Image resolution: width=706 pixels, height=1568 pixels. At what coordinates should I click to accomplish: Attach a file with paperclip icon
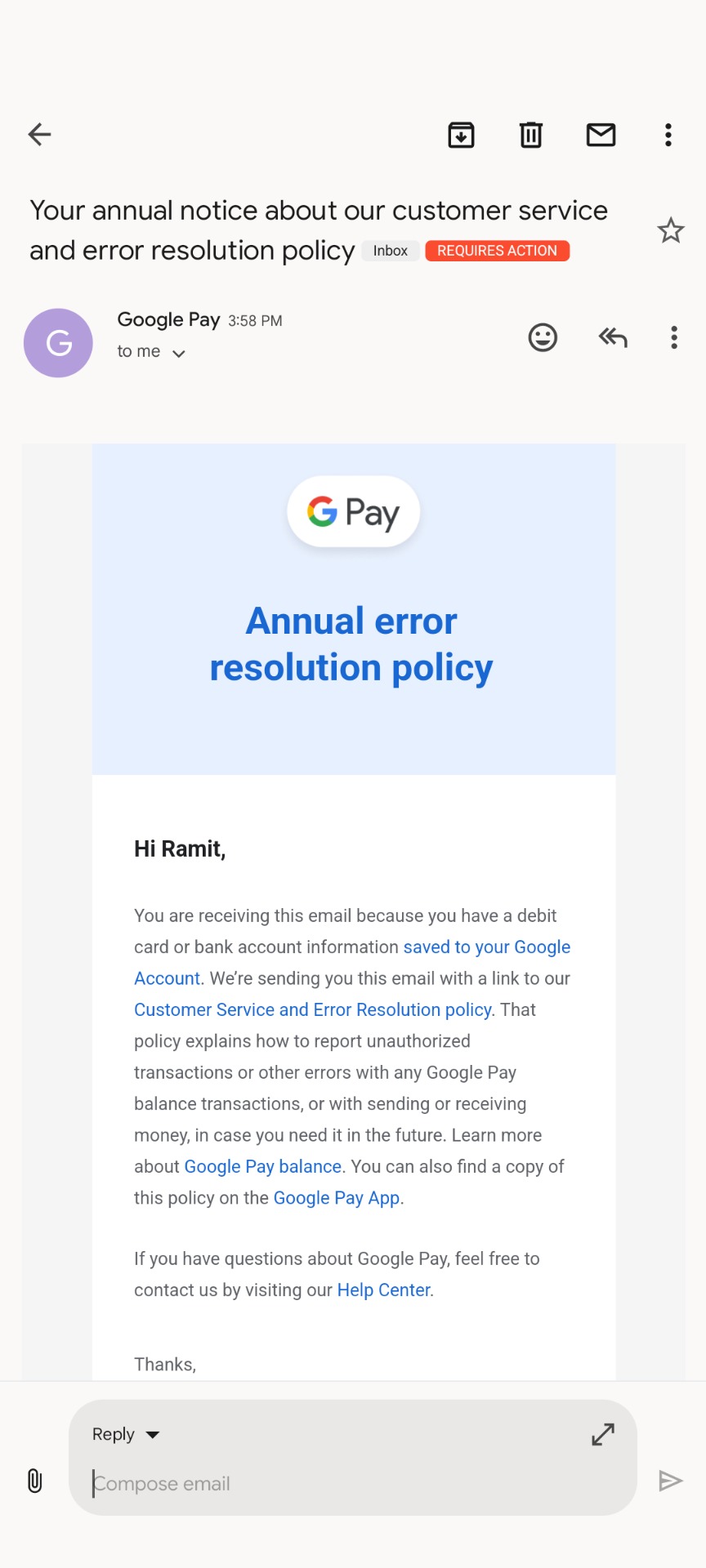35,1481
